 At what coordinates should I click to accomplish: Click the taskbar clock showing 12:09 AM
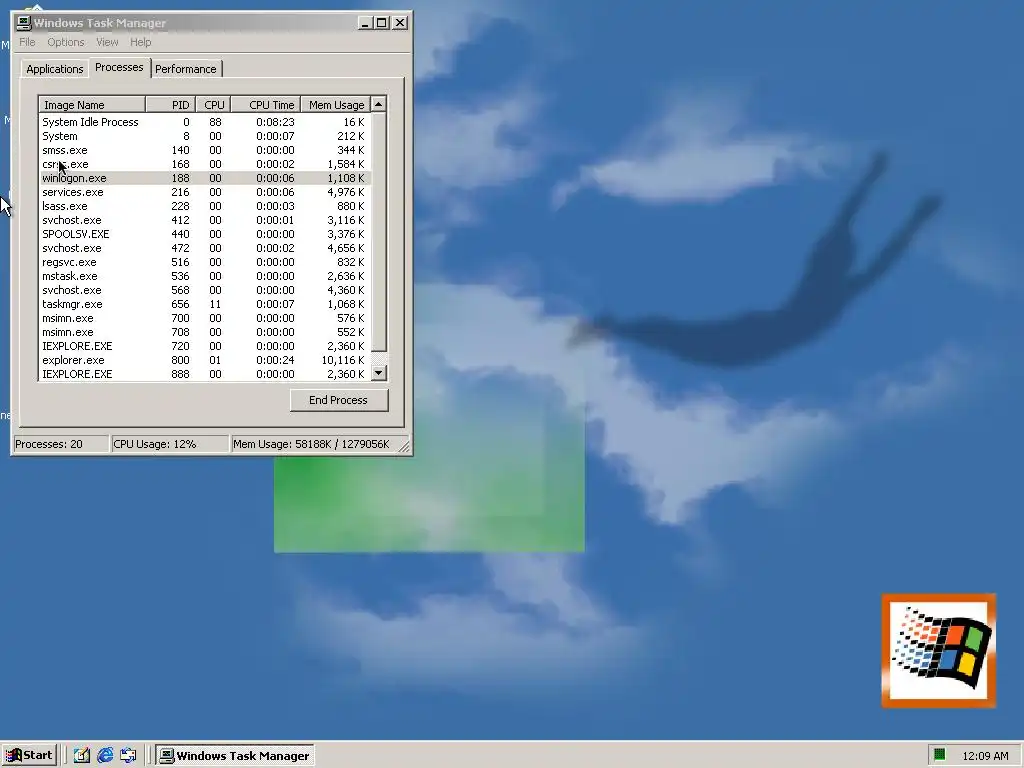point(985,756)
